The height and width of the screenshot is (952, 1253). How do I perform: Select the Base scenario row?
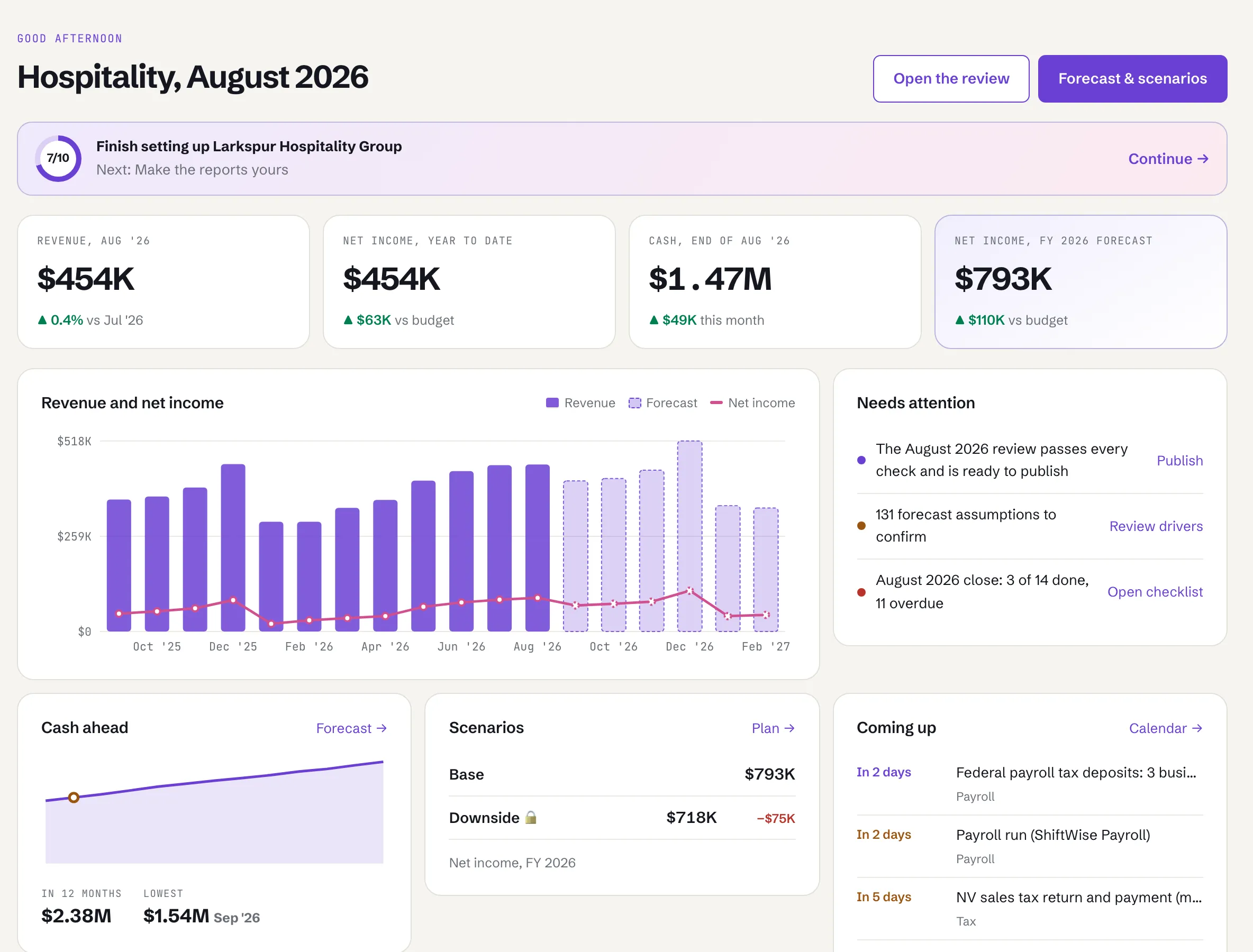[x=622, y=774]
